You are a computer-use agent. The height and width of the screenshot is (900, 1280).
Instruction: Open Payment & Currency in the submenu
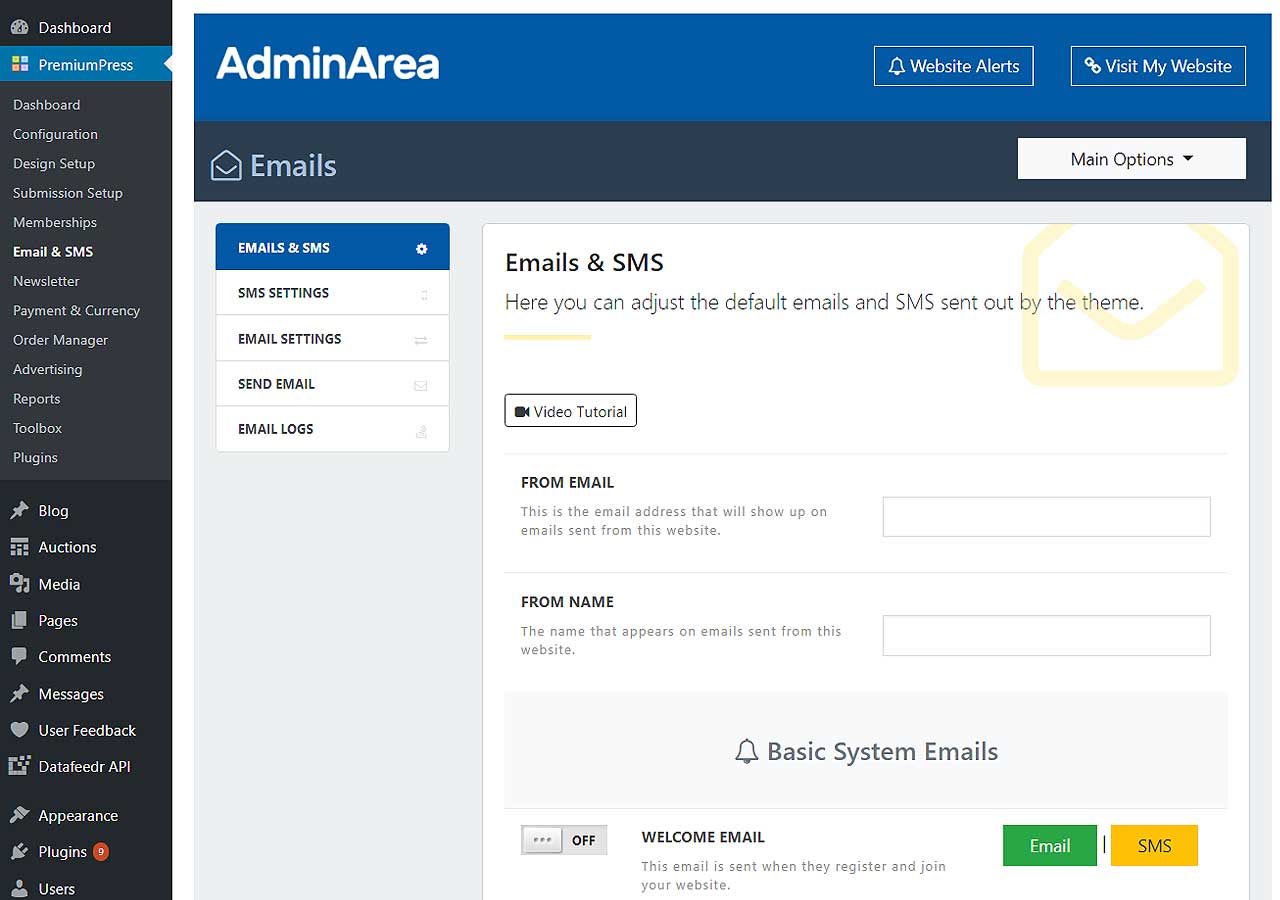click(x=76, y=311)
